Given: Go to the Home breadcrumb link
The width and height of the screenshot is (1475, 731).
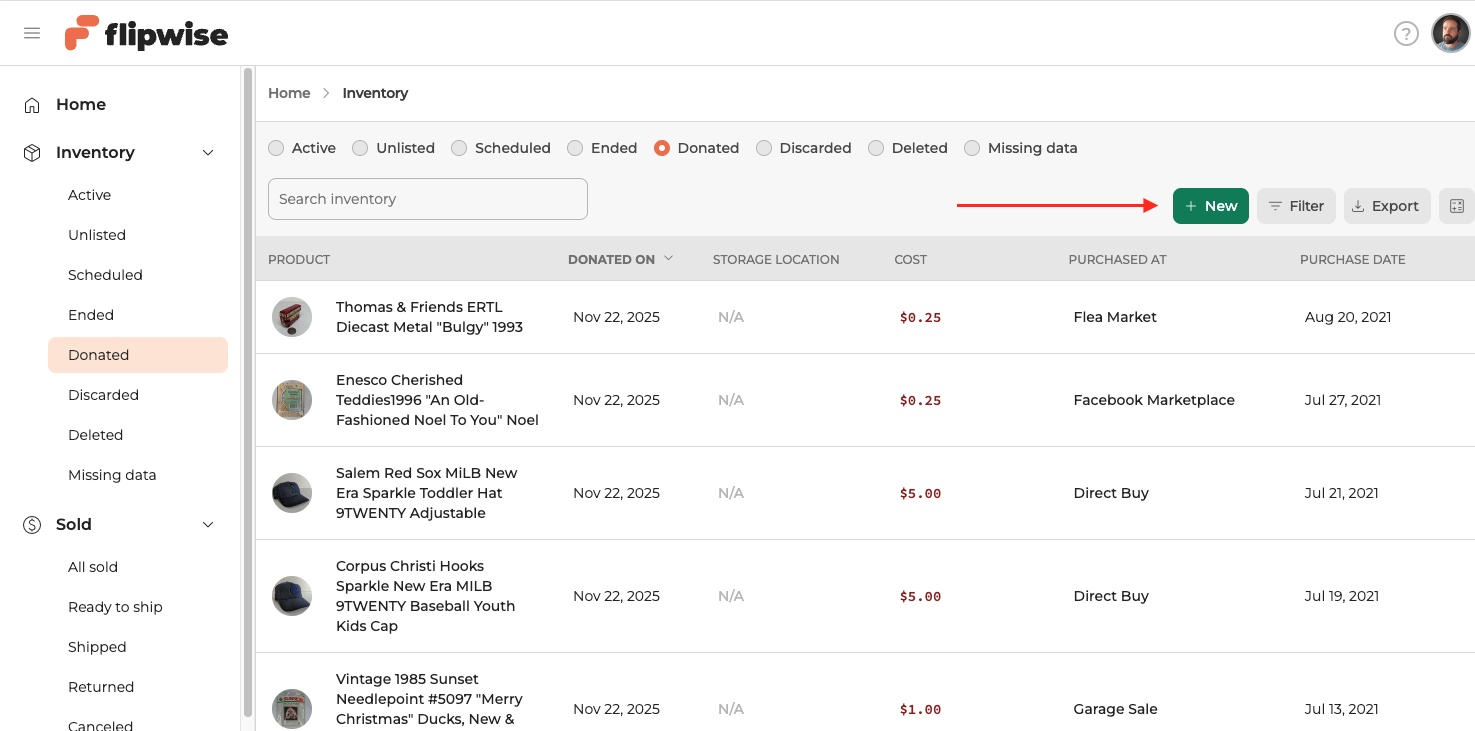Looking at the screenshot, I should (x=289, y=93).
